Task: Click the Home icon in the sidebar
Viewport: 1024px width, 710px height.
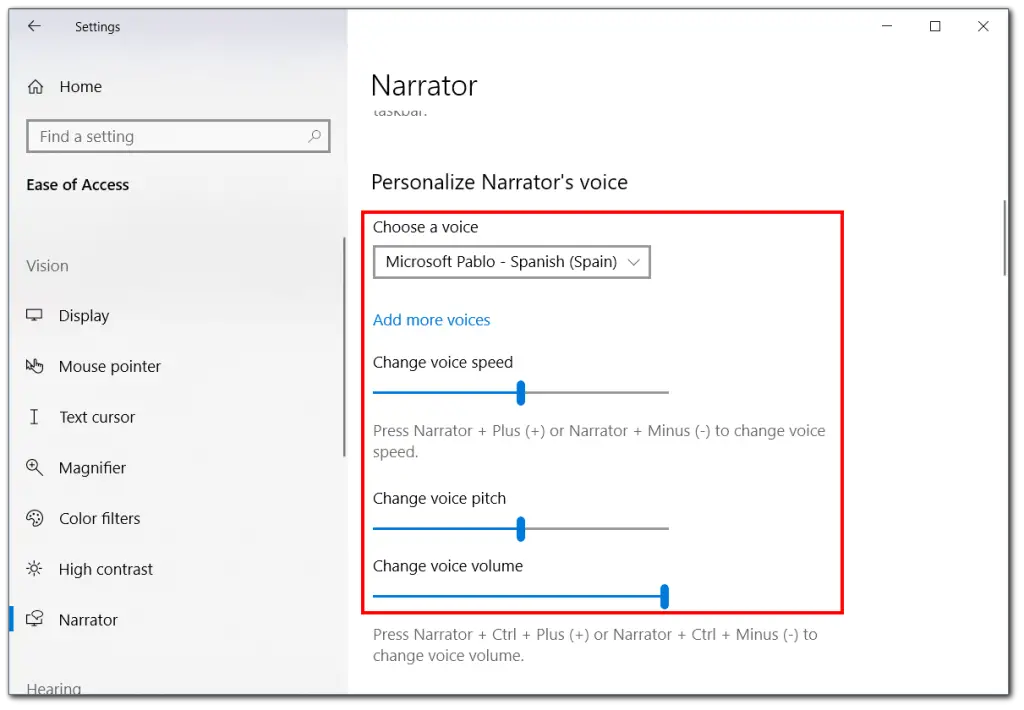Action: pos(33,86)
